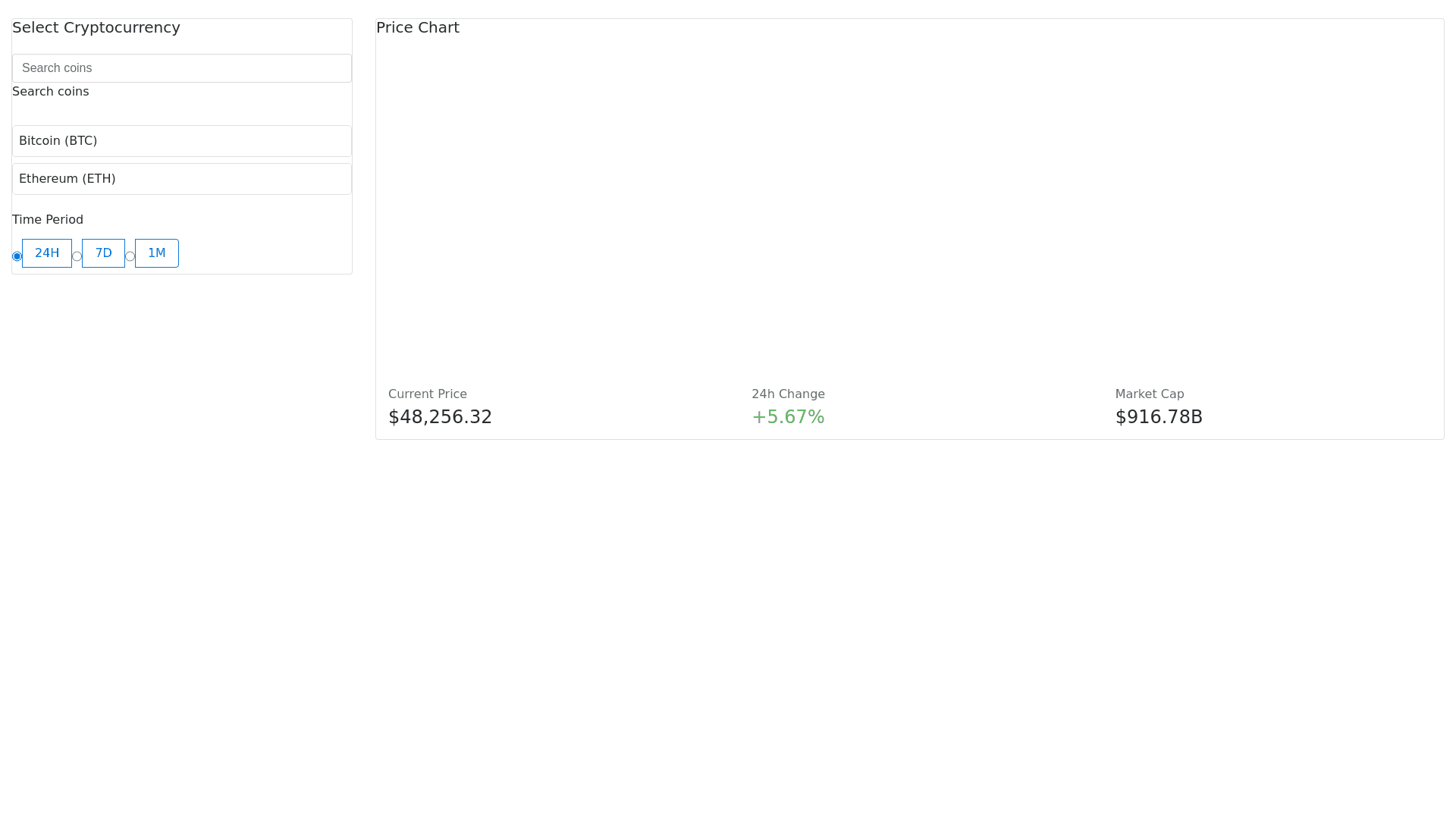Select Ethereum (ETH) from the coin list
Viewport: 1456px width, 819px height.
tap(182, 179)
